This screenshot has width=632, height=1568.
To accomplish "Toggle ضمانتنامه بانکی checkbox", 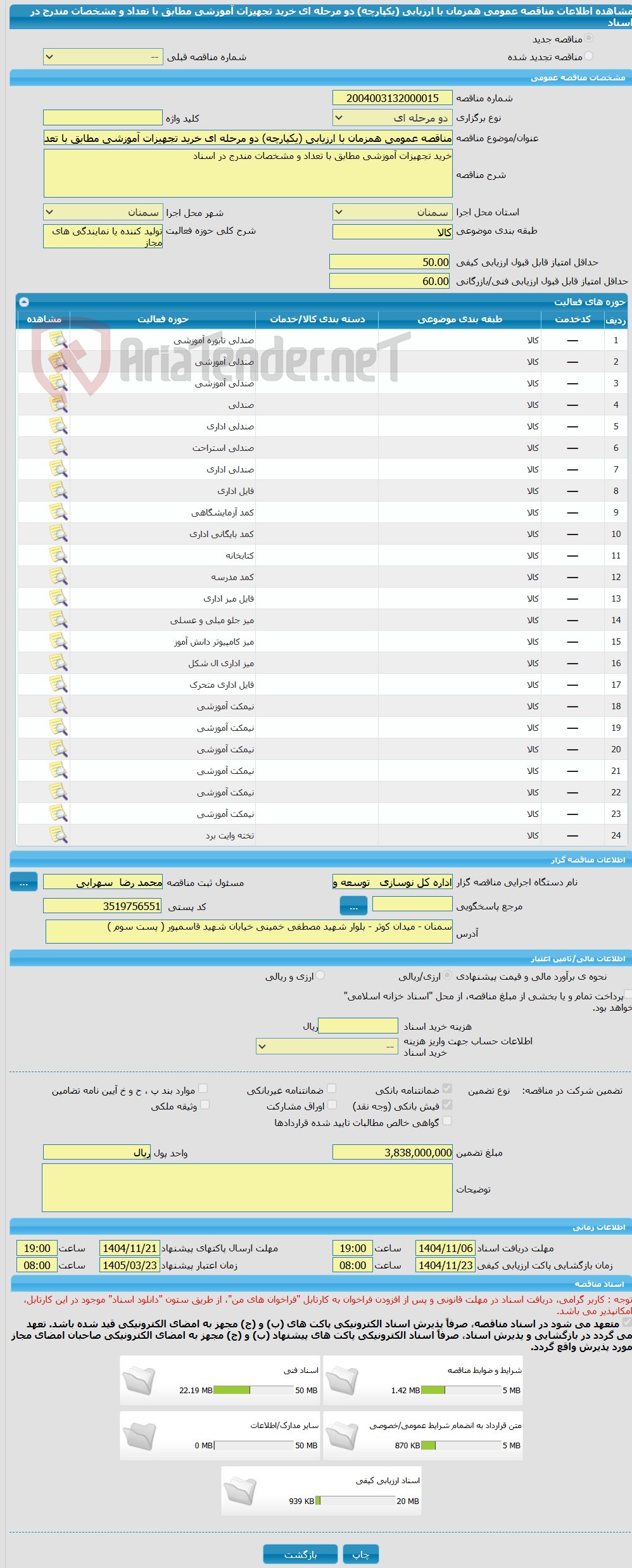I will coord(447,1088).
